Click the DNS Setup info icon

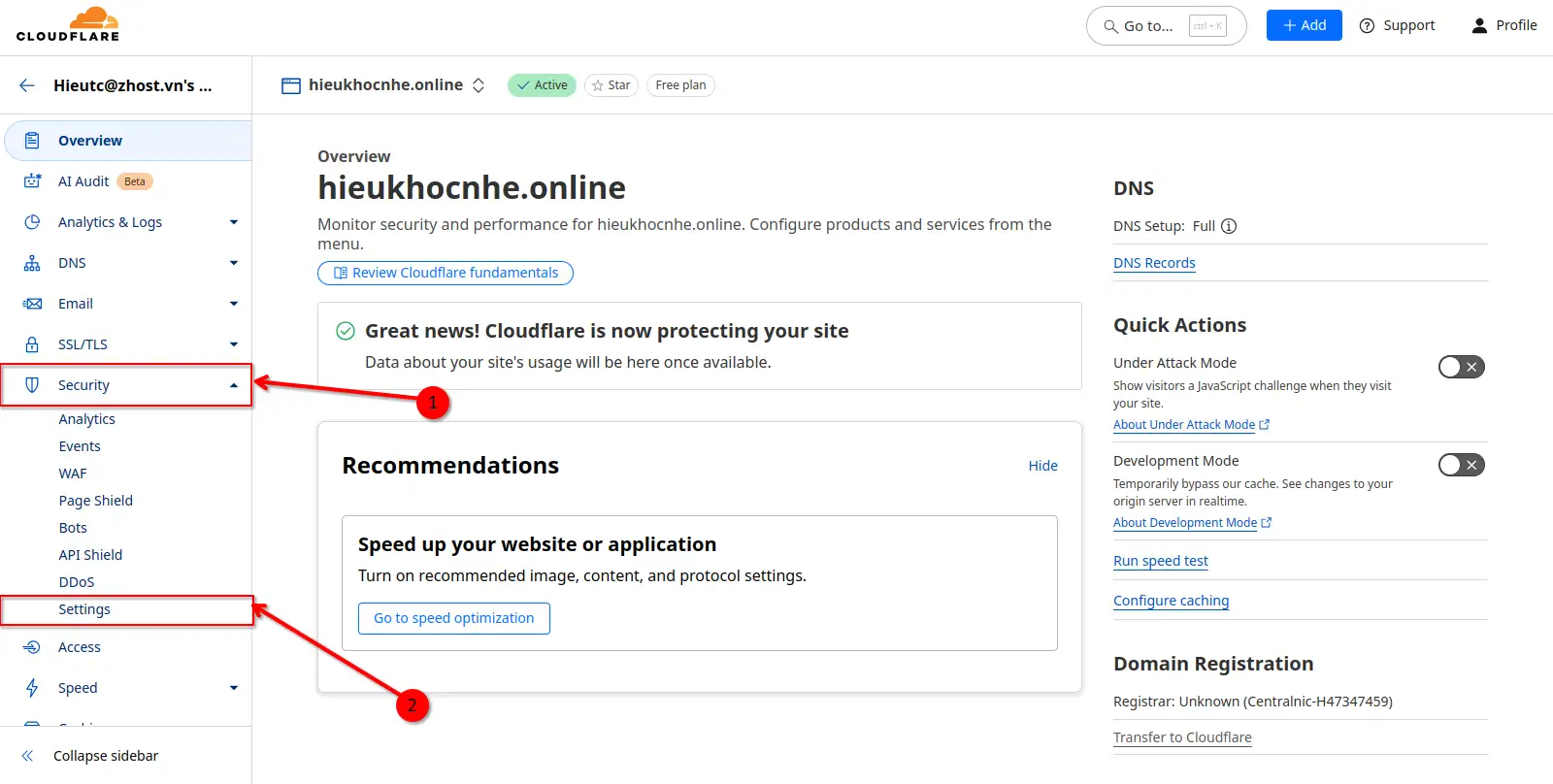tap(1229, 226)
